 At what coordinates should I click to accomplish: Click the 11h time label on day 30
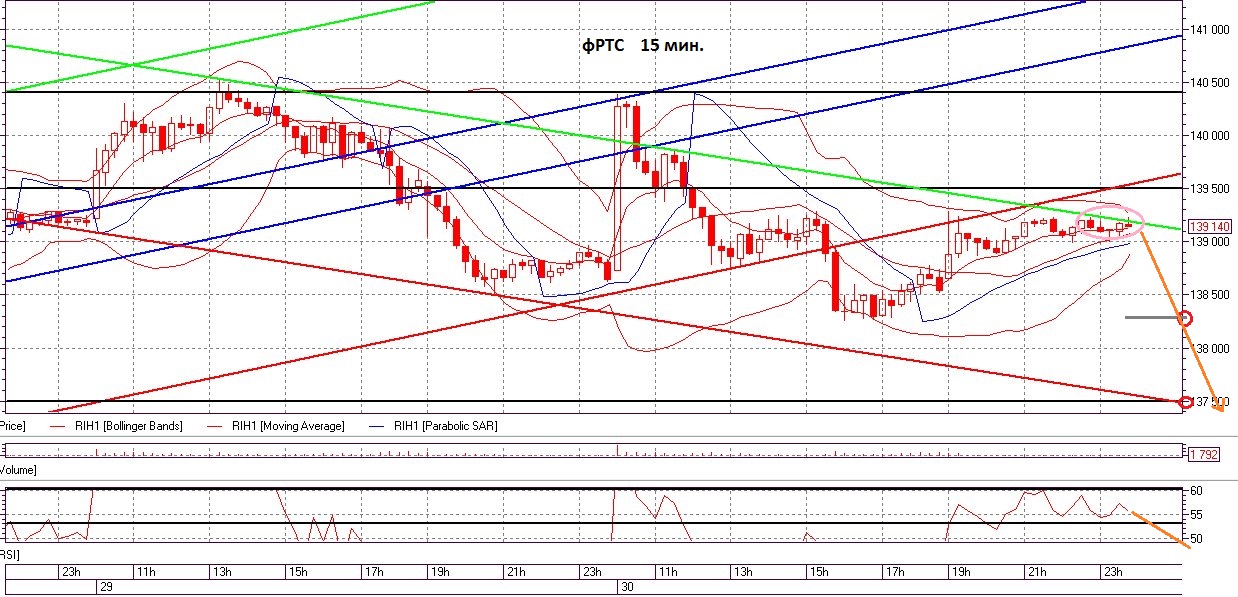click(666, 573)
